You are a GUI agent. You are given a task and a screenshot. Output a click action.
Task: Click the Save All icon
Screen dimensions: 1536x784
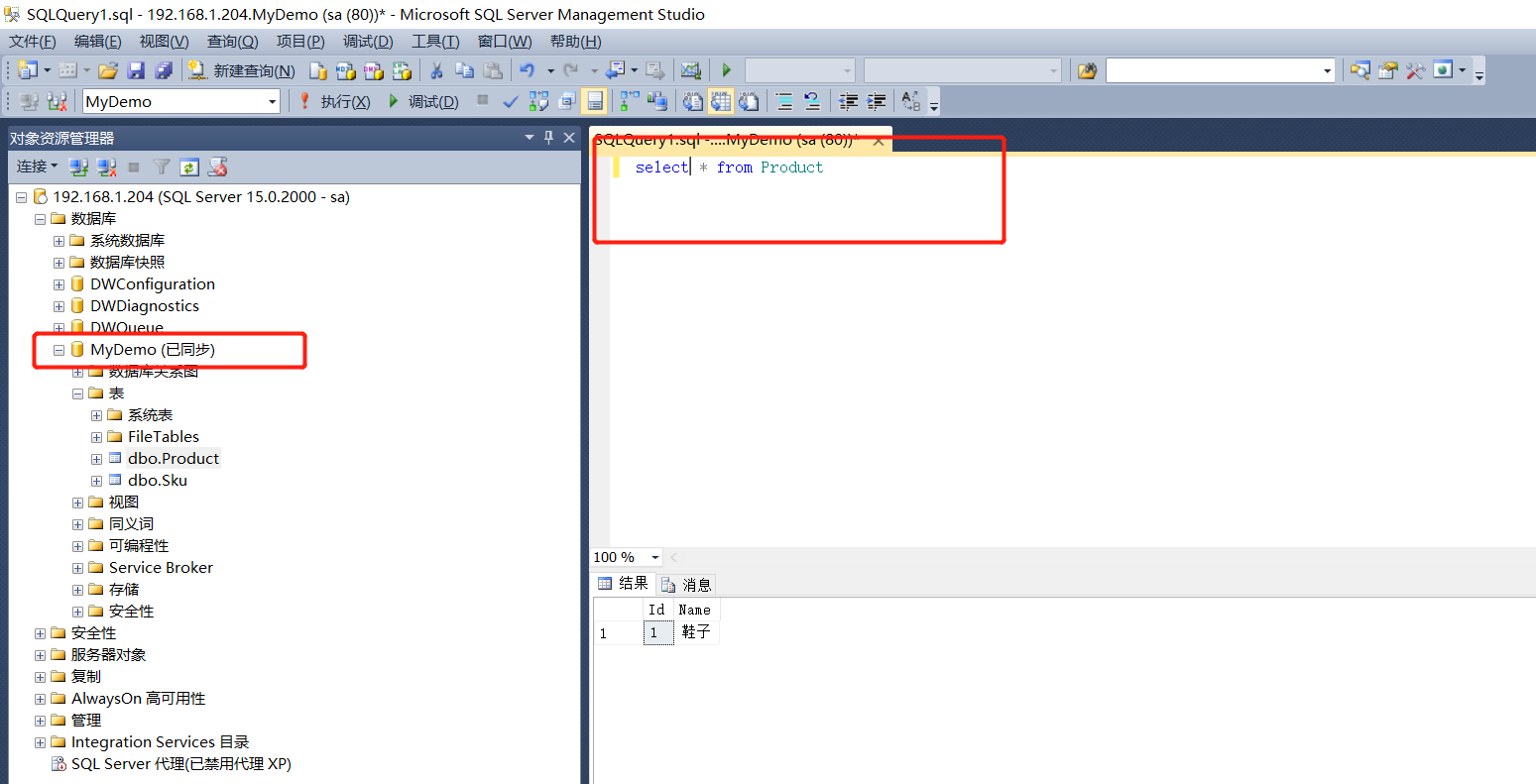coord(164,70)
